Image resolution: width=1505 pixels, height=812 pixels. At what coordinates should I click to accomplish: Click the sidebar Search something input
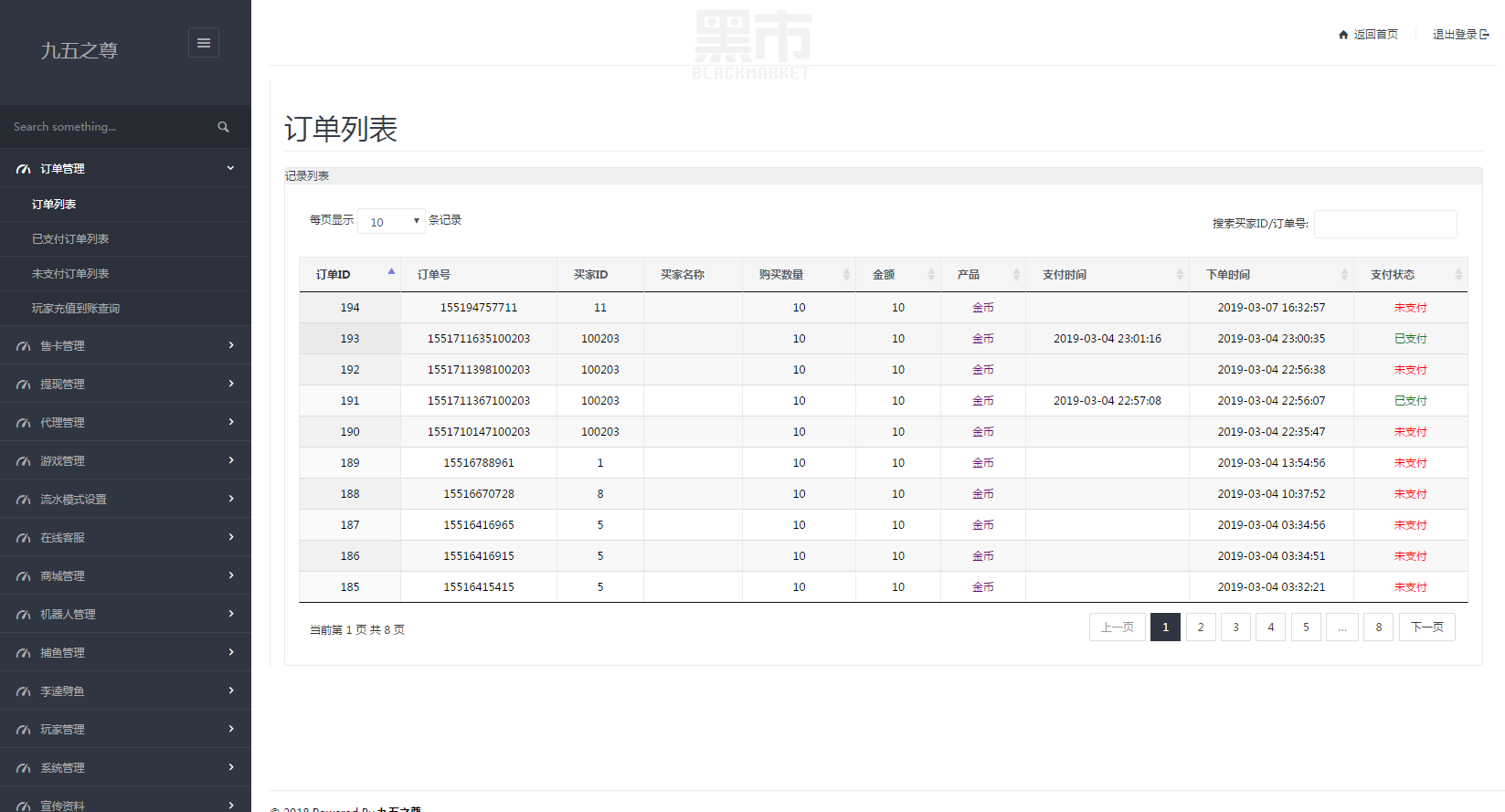pos(110,127)
